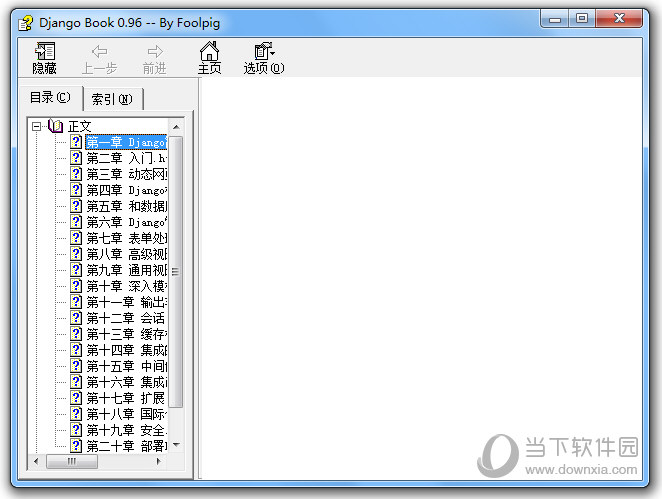
Task: Click topic icon of 第三章 动态网
Action: coord(76,174)
